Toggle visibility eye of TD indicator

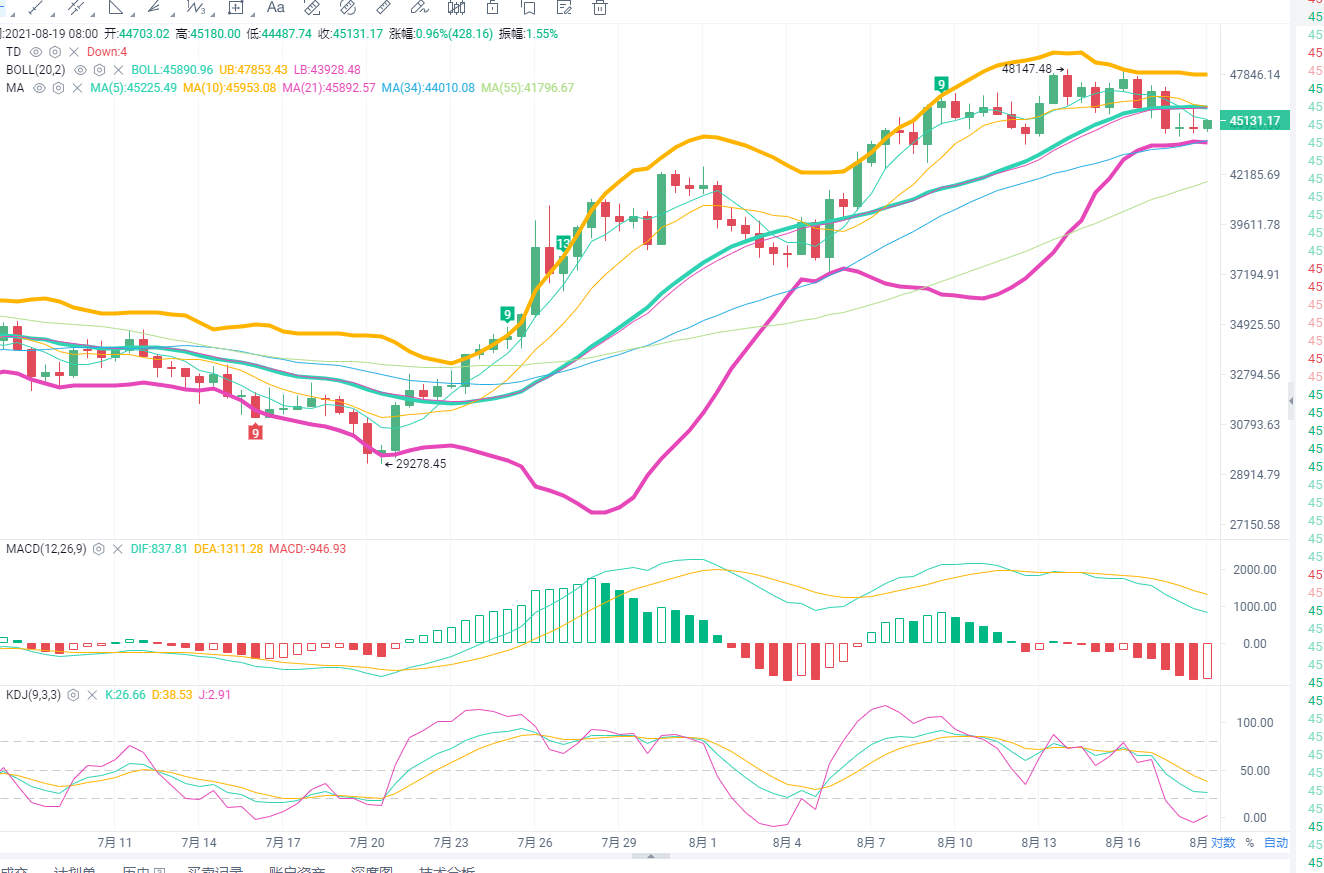point(36,52)
